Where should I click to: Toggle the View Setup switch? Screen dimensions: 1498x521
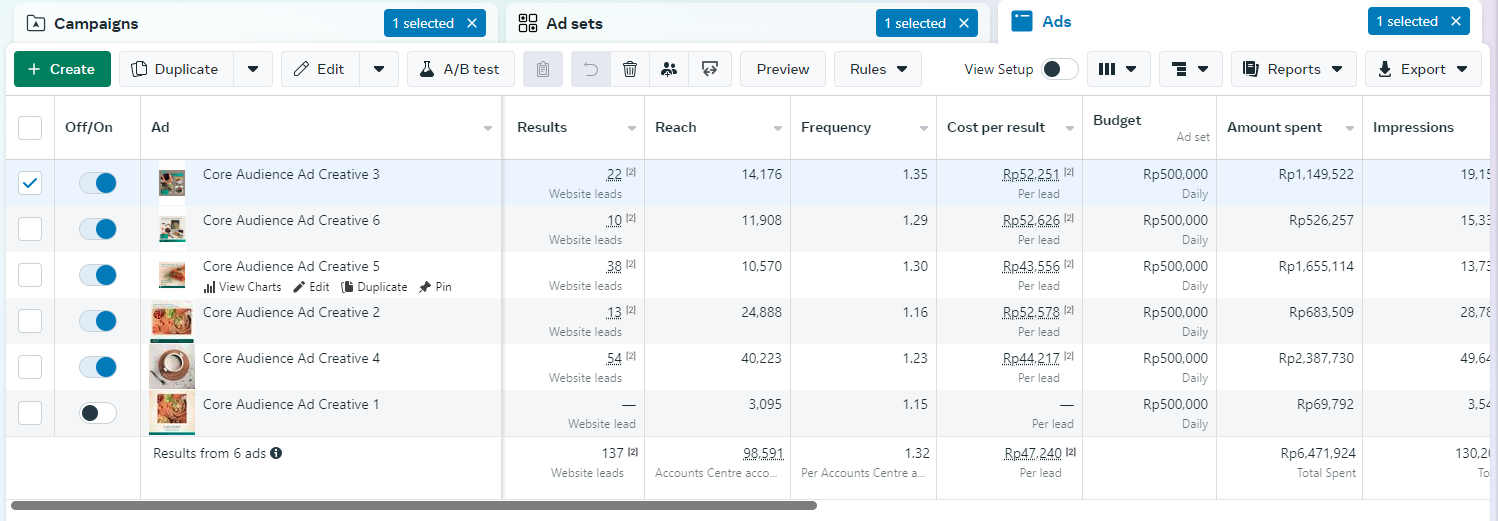[1060, 69]
